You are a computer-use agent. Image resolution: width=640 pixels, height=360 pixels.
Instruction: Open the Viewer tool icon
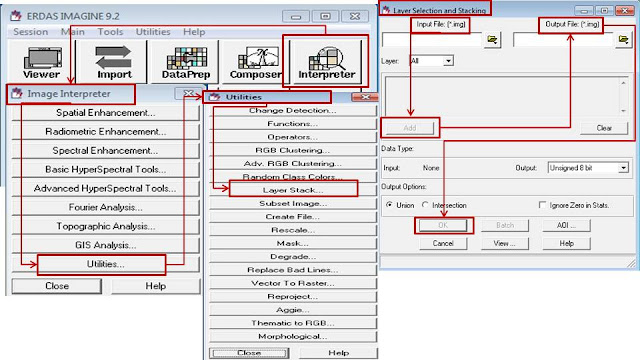(42, 62)
